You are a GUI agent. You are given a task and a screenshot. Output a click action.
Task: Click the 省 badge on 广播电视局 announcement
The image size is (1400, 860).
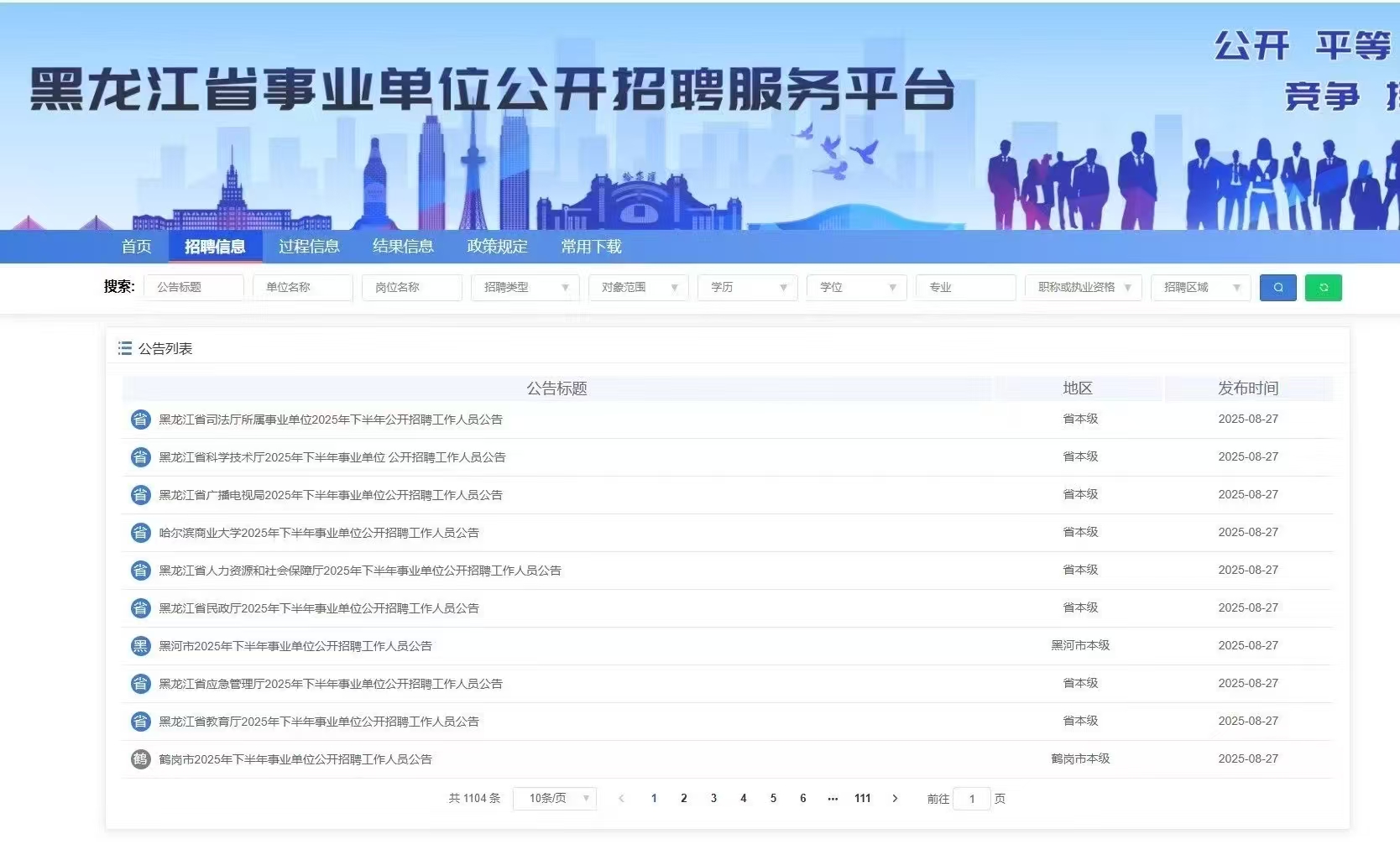click(139, 494)
